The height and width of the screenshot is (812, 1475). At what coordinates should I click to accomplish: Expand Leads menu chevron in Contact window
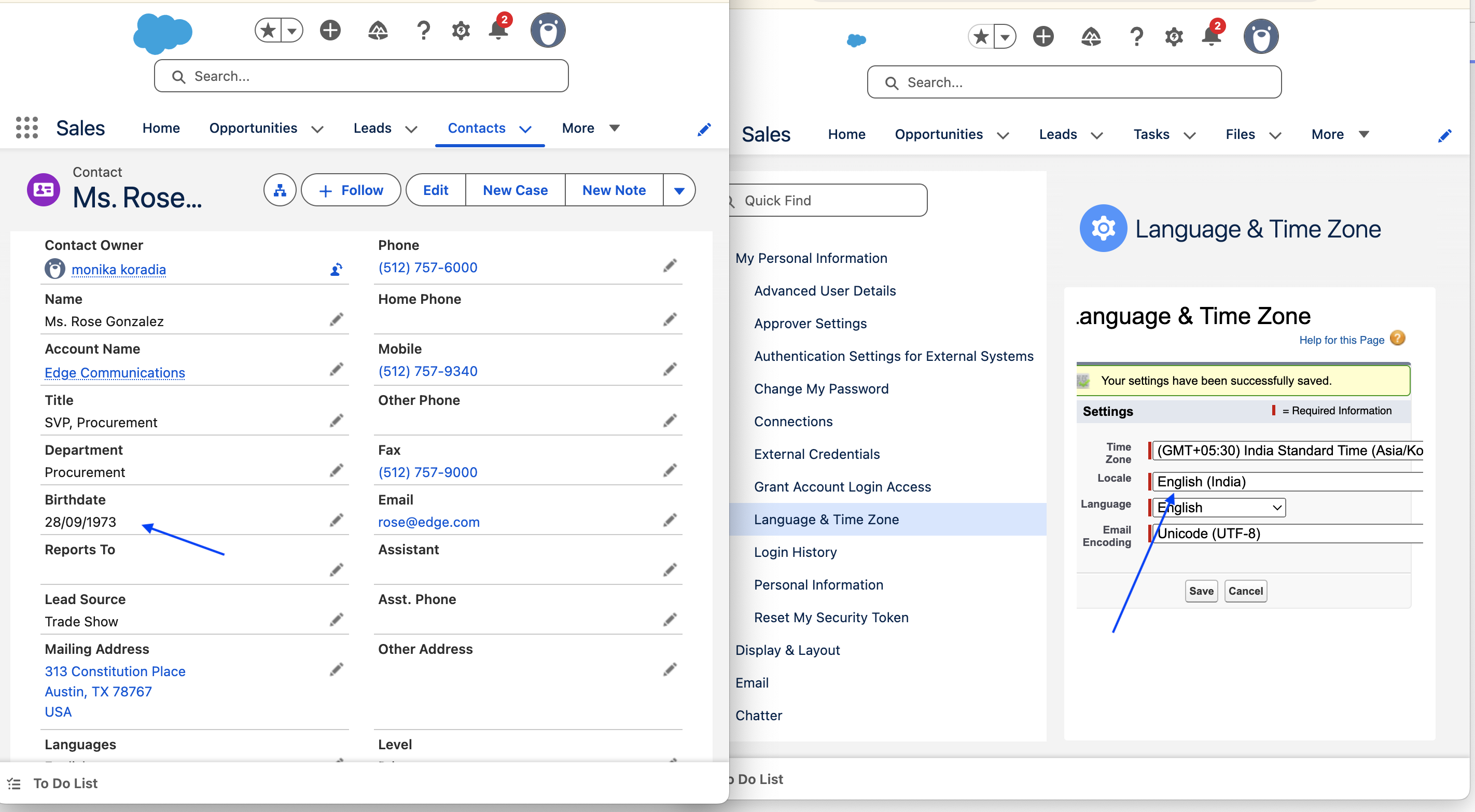(411, 130)
